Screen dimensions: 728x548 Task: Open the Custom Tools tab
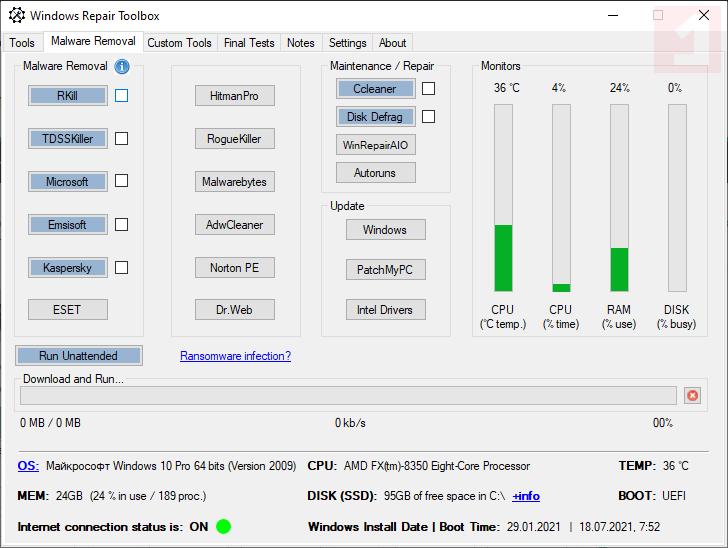(180, 43)
